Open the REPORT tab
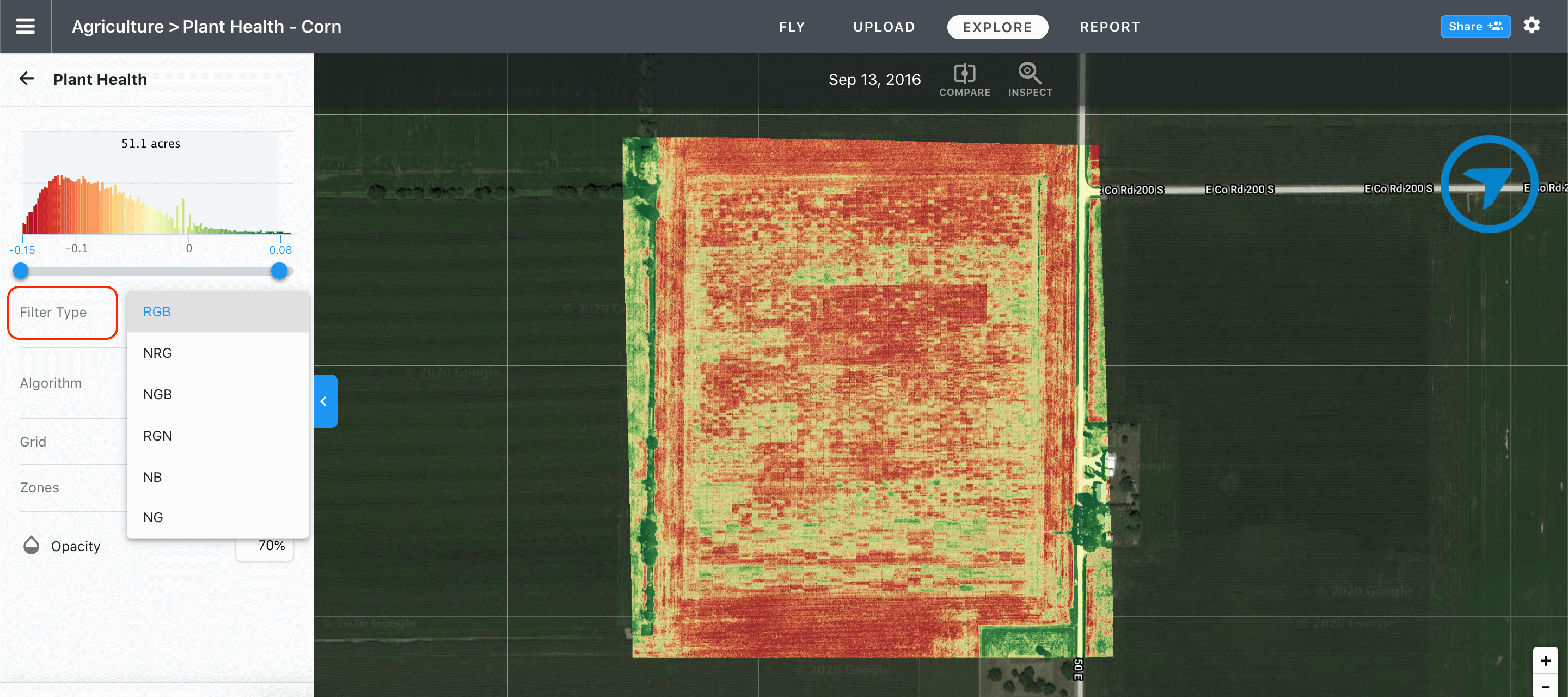This screenshot has height=697, width=1568. click(1110, 27)
